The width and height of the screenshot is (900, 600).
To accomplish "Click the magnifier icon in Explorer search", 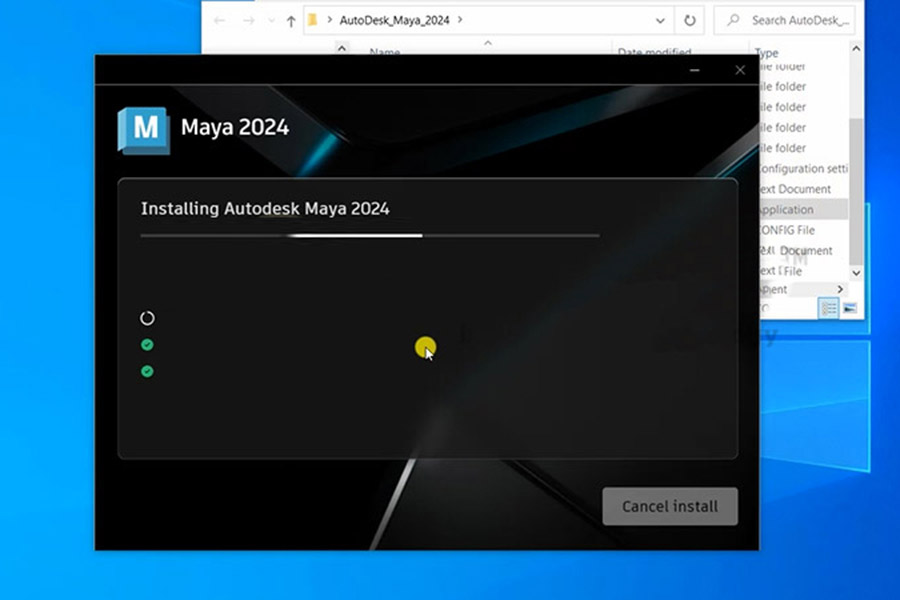I will point(734,20).
